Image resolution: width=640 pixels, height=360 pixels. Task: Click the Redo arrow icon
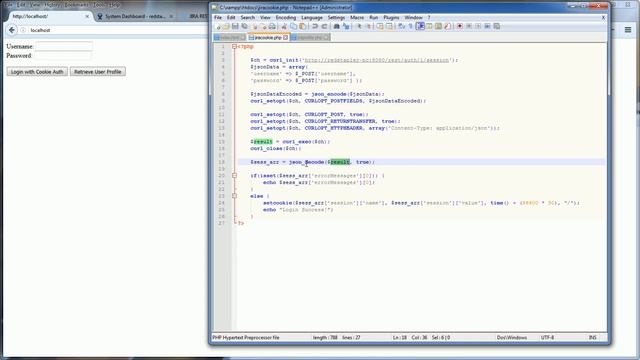click(324, 27)
